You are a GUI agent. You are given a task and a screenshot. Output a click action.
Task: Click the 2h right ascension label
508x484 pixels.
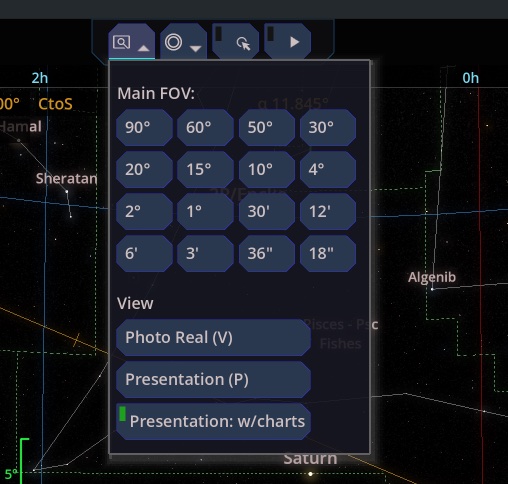pyautogui.click(x=40, y=78)
